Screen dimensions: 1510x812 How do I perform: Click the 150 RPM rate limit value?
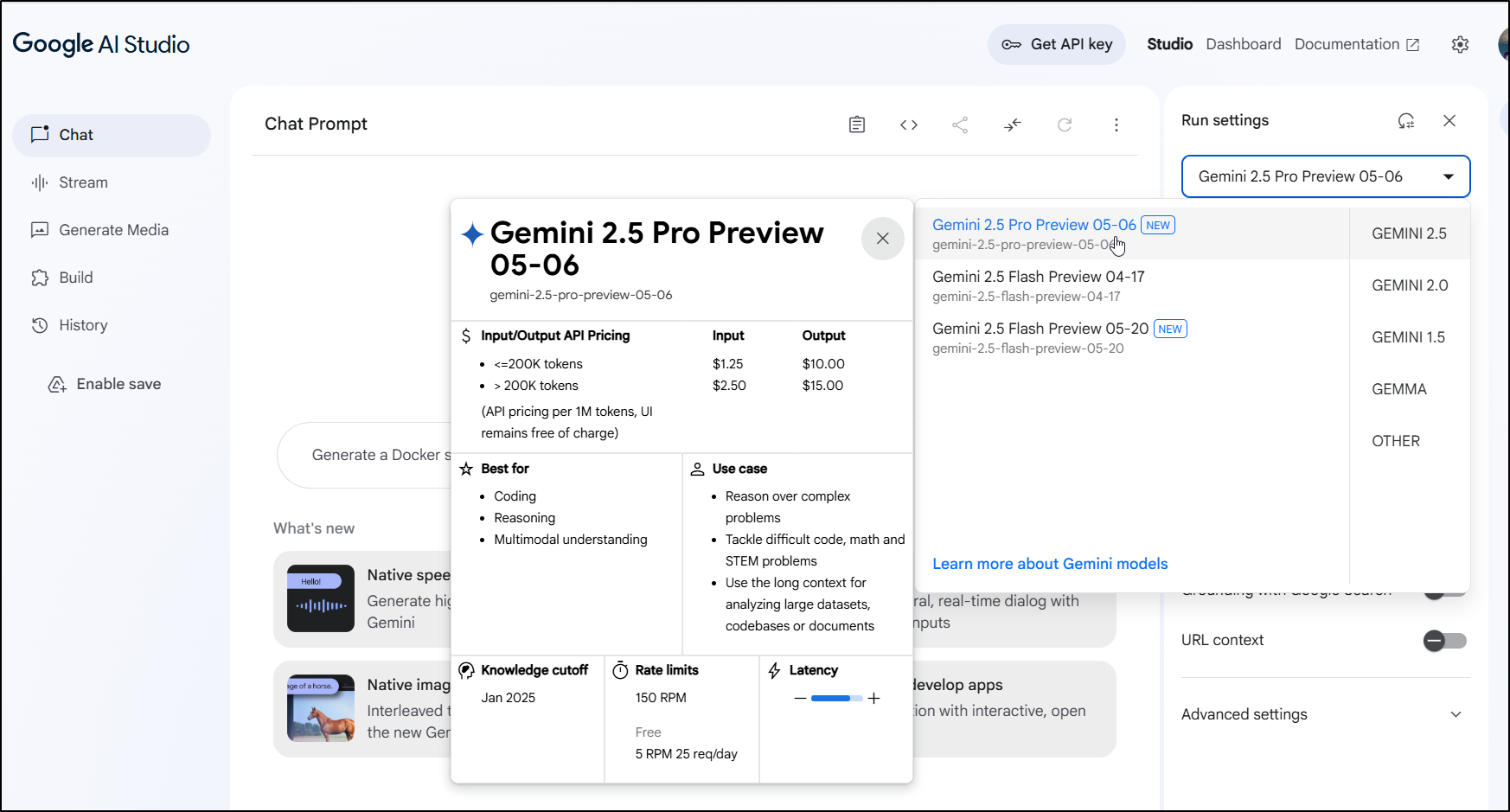[x=661, y=698]
